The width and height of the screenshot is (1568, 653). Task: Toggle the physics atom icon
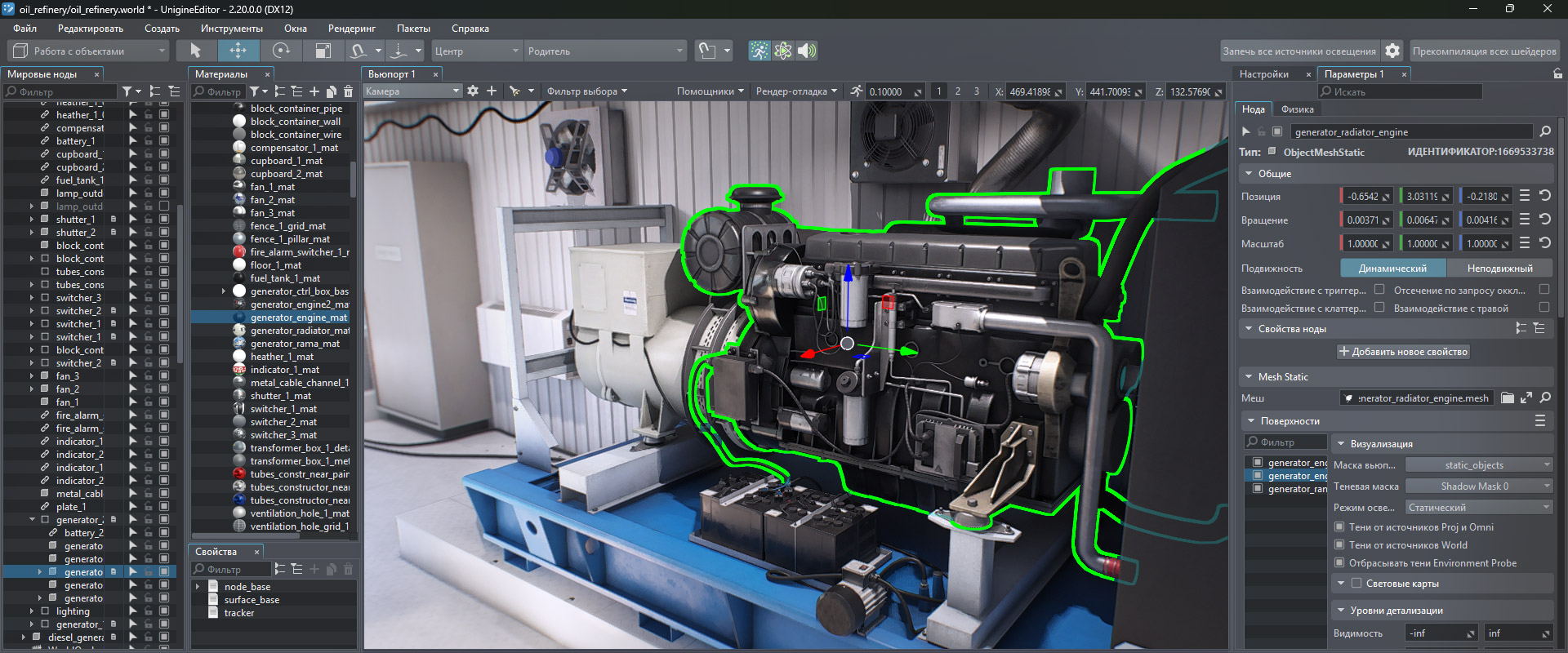point(783,51)
